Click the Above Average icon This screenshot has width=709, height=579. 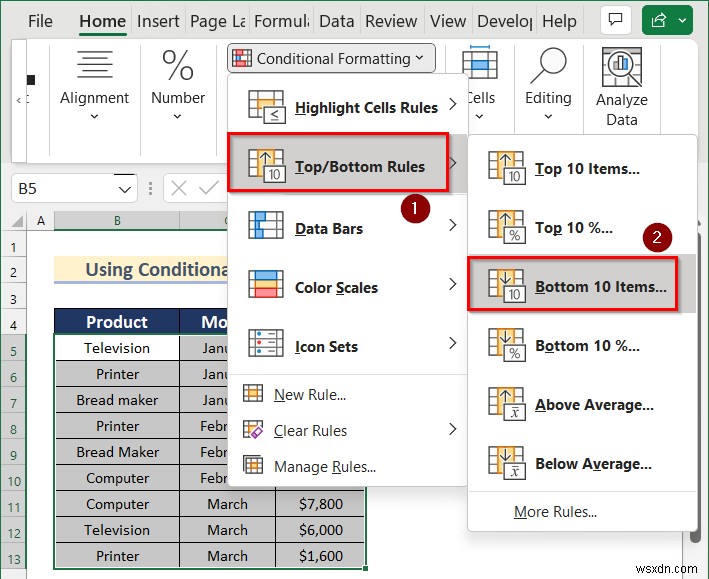coord(507,403)
